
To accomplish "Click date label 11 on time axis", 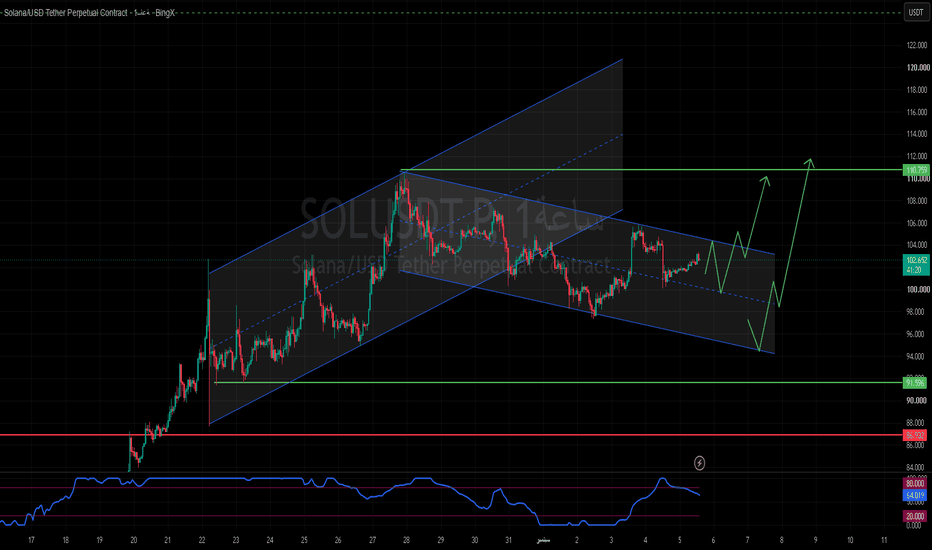I will coord(884,540).
